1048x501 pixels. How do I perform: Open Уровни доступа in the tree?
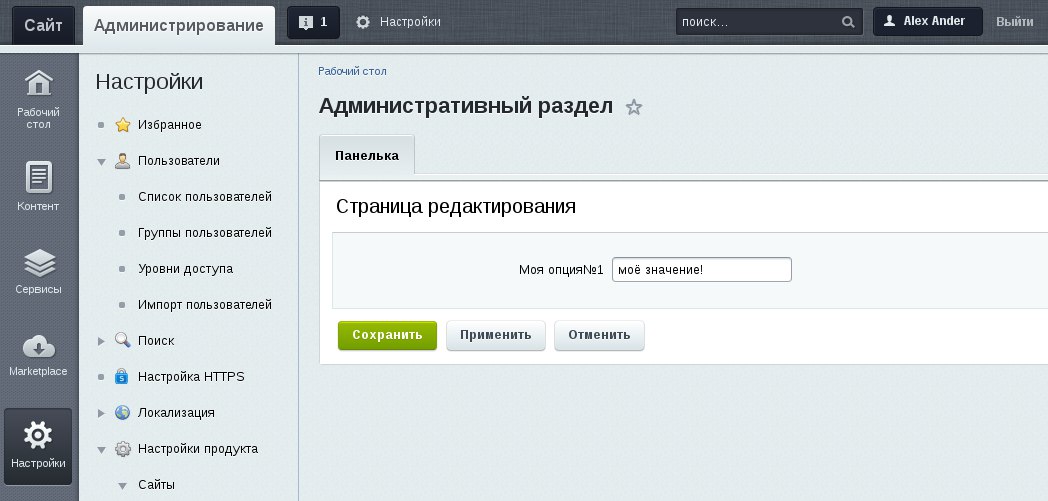pos(185,269)
